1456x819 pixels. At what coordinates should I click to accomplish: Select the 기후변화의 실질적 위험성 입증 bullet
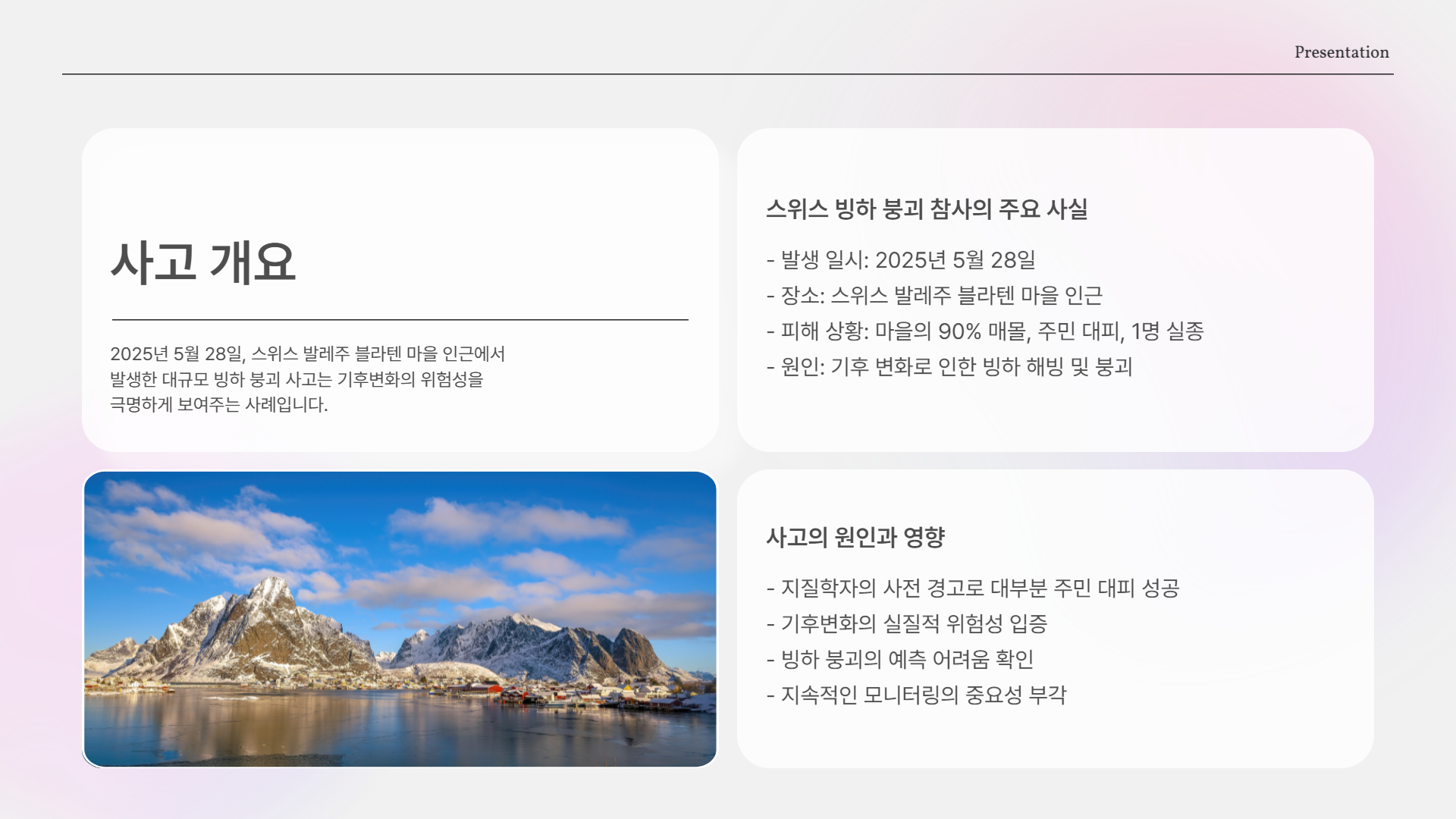(x=908, y=626)
